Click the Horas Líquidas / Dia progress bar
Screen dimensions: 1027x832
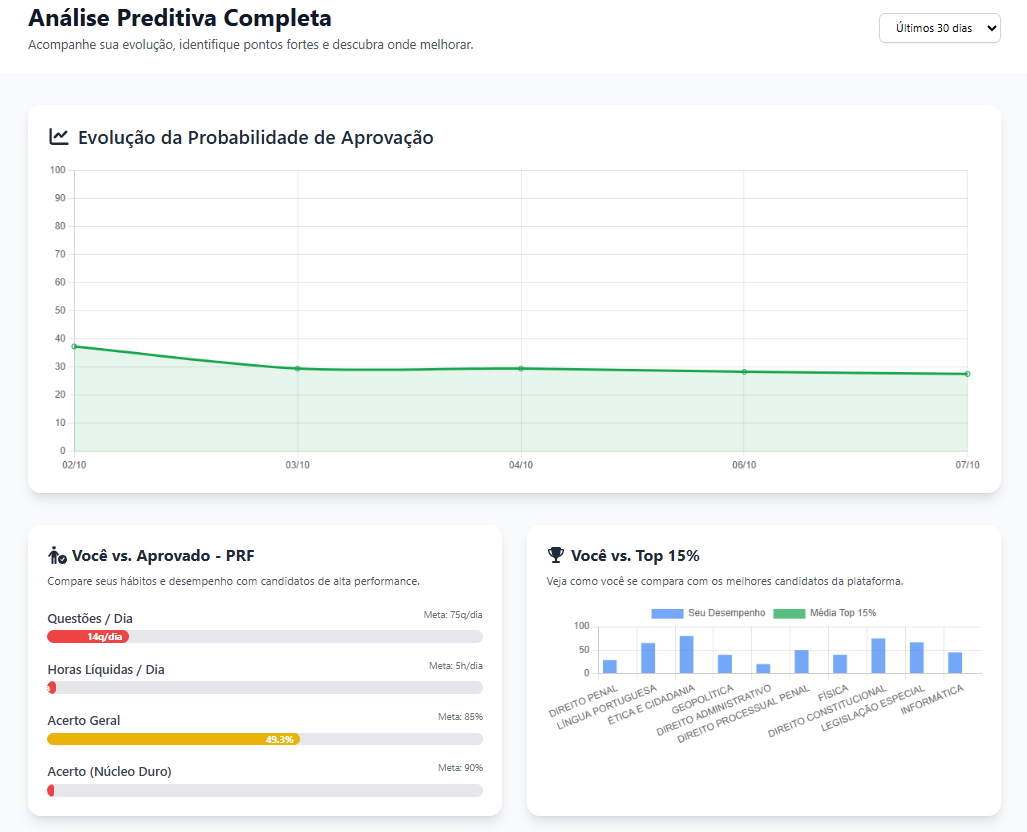pos(265,688)
